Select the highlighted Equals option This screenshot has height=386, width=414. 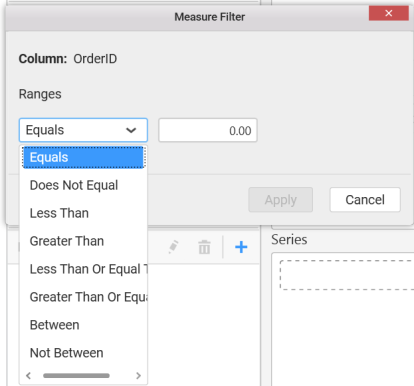[83, 157]
